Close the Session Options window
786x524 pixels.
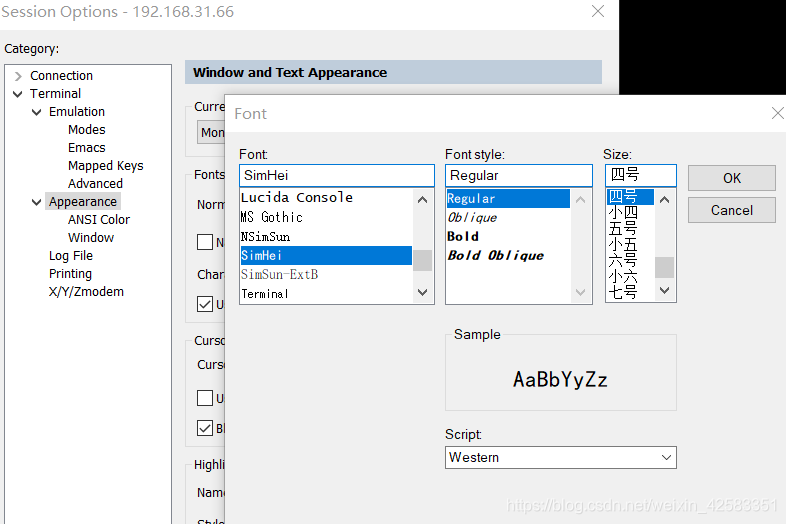pos(598,11)
